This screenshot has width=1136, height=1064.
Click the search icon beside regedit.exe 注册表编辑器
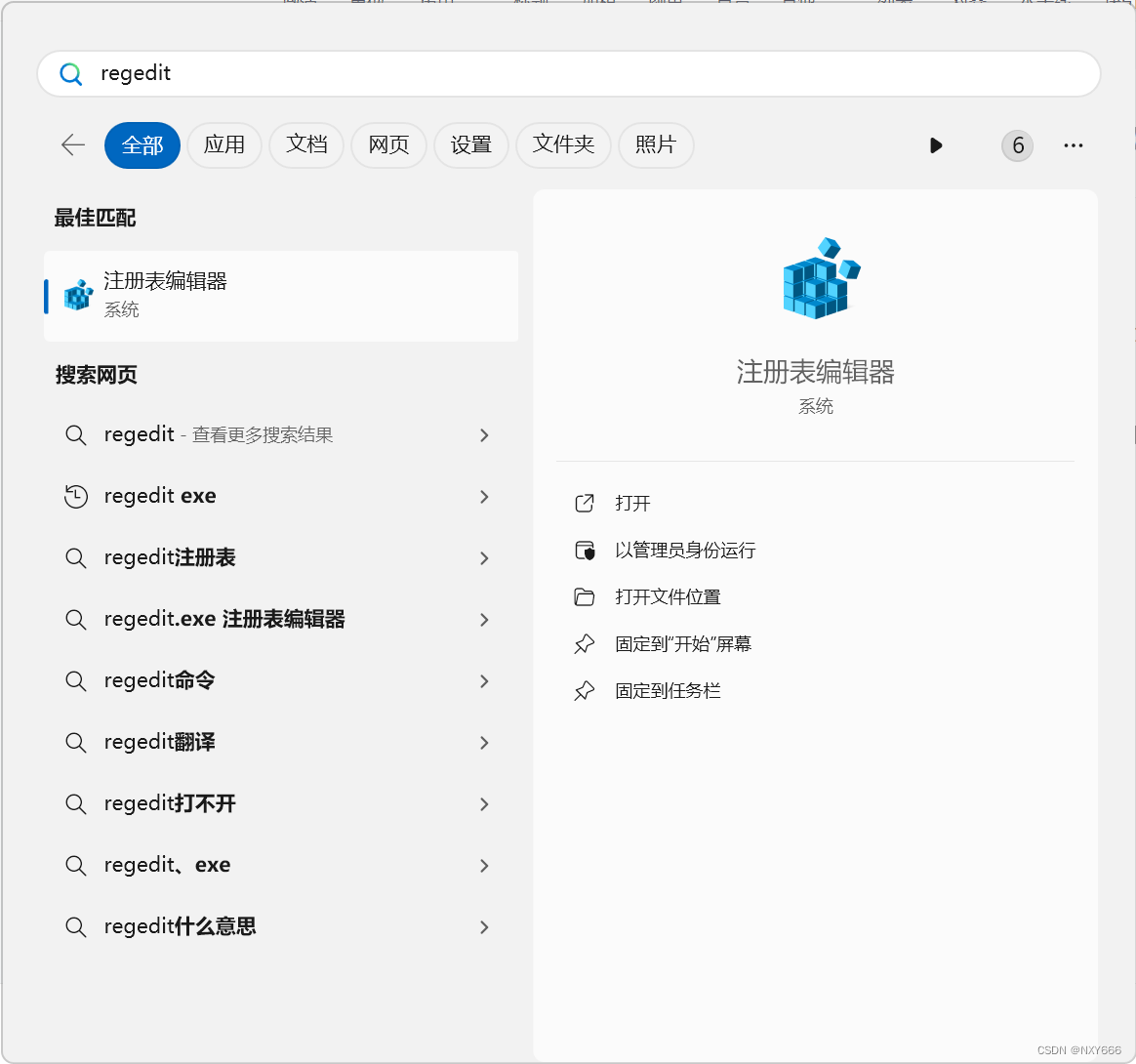(x=75, y=620)
